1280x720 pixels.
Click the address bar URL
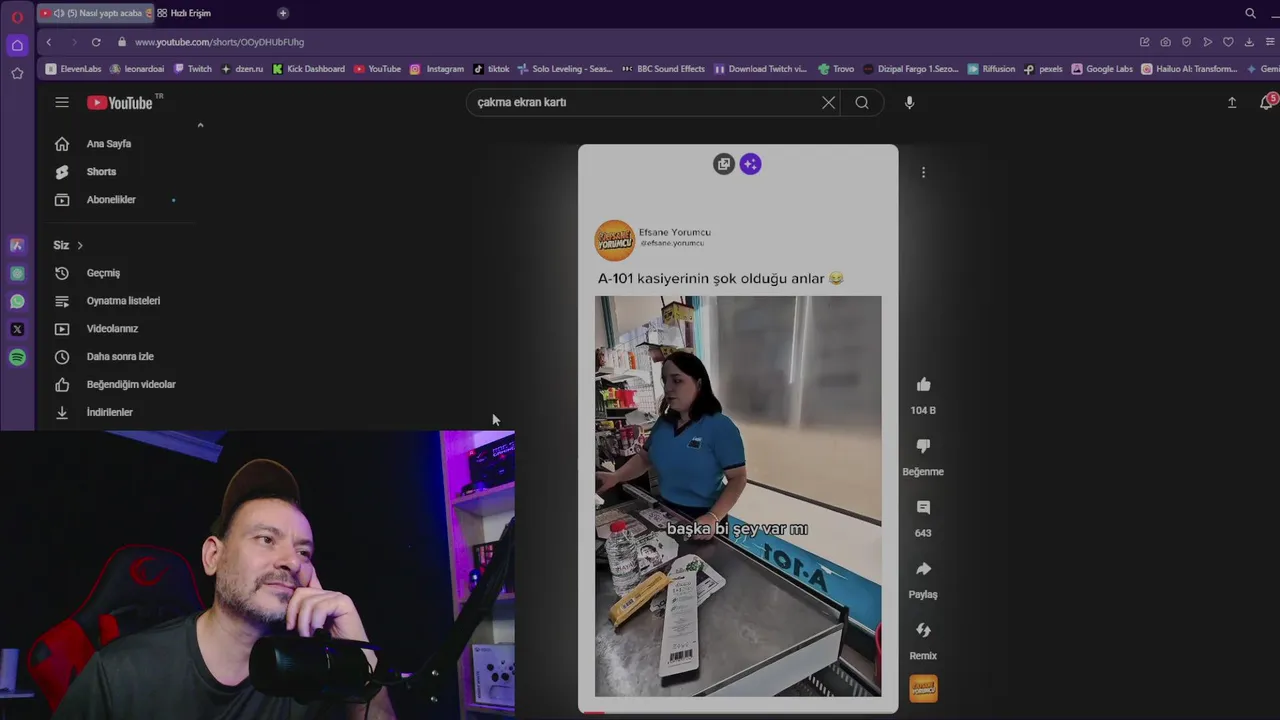pos(219,42)
